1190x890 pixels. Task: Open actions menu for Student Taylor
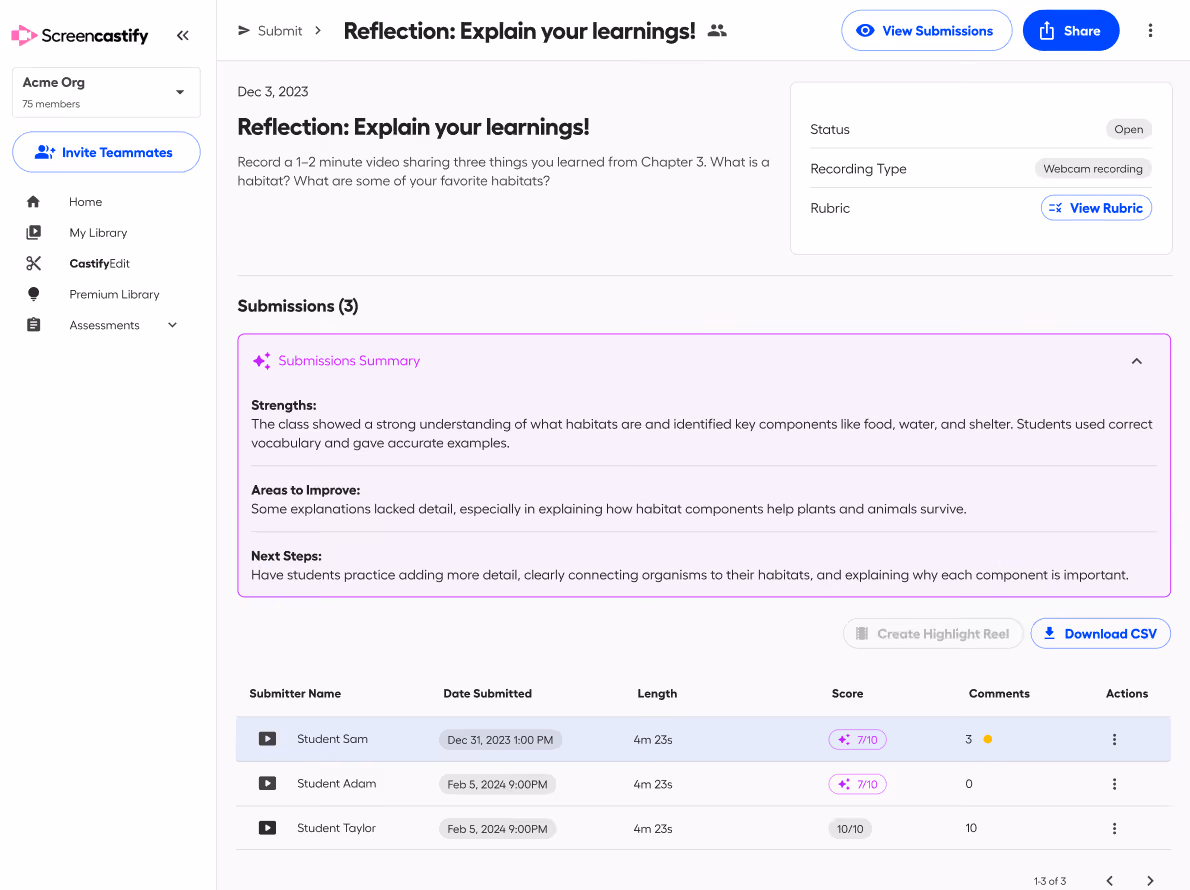(1114, 829)
